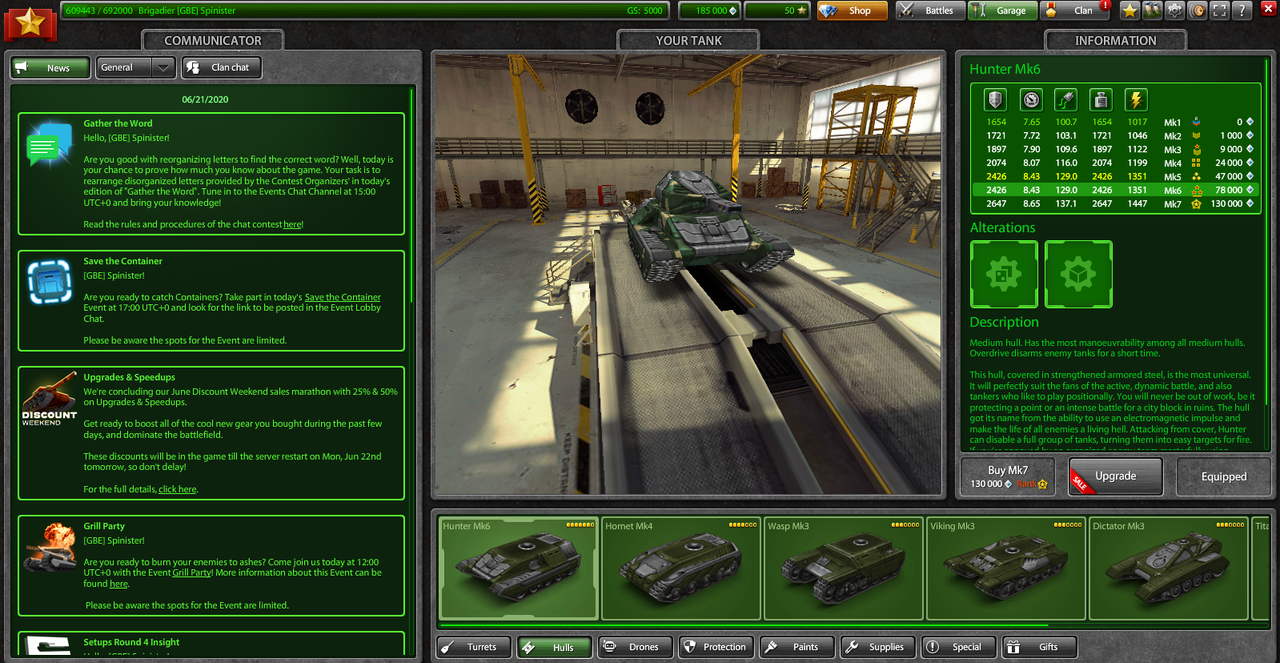The height and width of the screenshot is (663, 1280).
Task: Open the second alteration cube slot
Action: pos(1079,274)
